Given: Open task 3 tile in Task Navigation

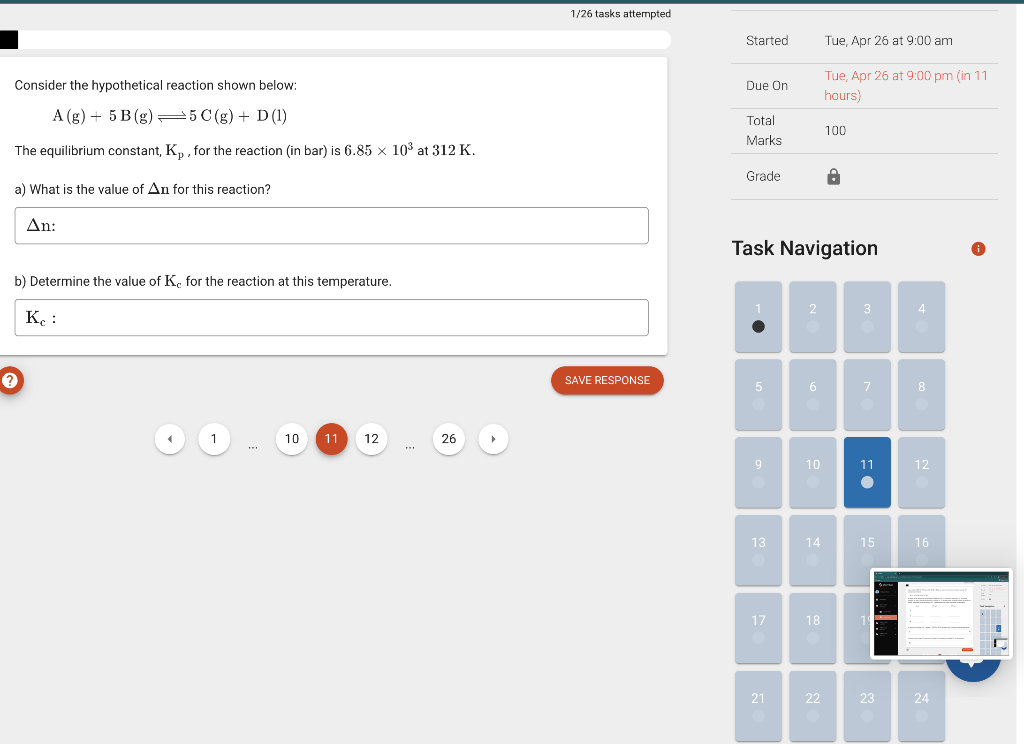Looking at the screenshot, I should pyautogui.click(x=867, y=317).
